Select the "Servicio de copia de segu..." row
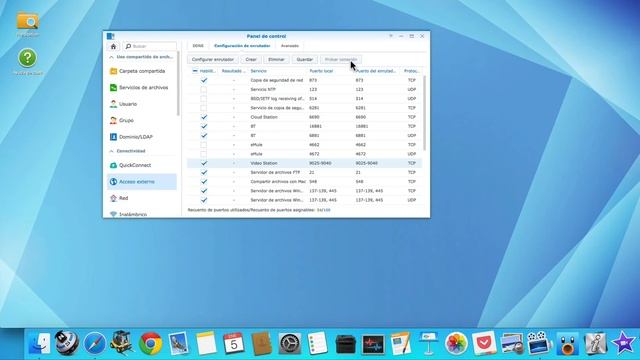Image resolution: width=640 pixels, height=360 pixels. click(x=304, y=108)
